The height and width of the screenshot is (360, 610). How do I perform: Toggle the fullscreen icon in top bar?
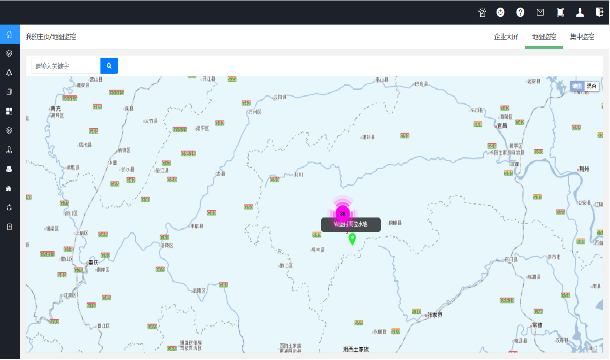(x=560, y=12)
